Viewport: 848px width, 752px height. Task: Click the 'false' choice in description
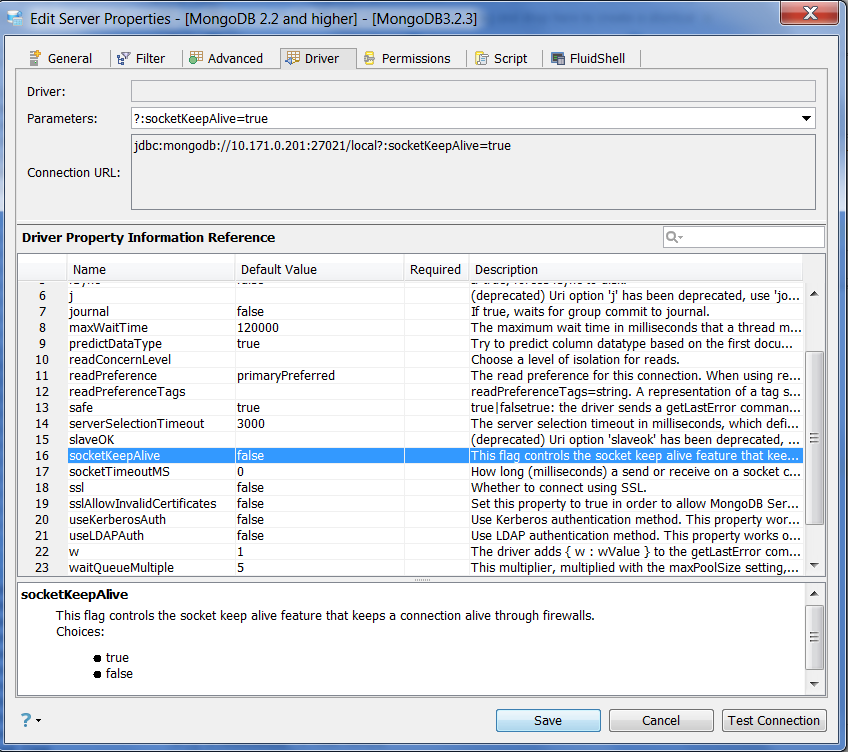pyautogui.click(x=119, y=674)
